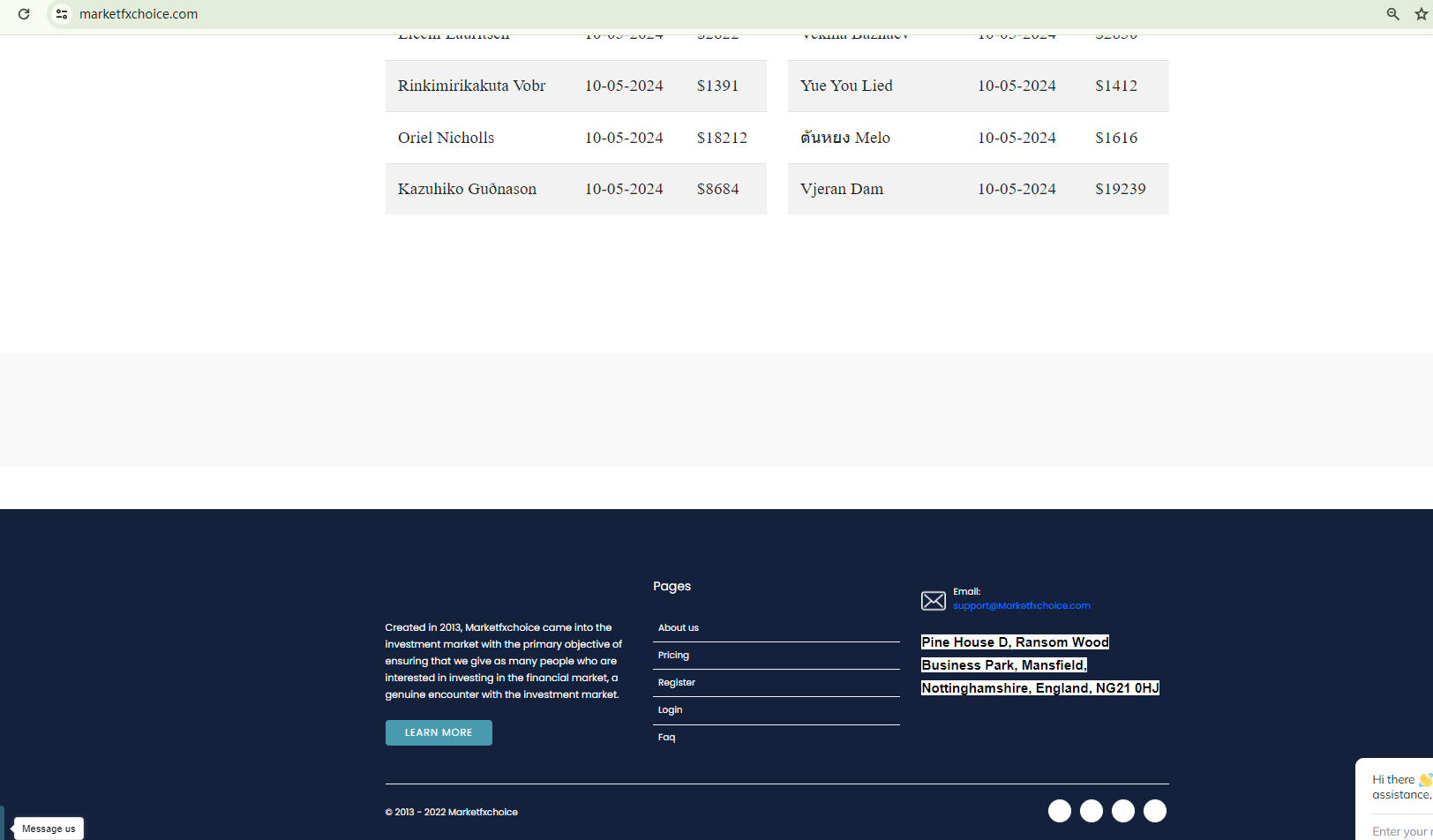Viewport: 1433px width, 840px height.
Task: Open the Register link in footer
Action: (x=676, y=683)
